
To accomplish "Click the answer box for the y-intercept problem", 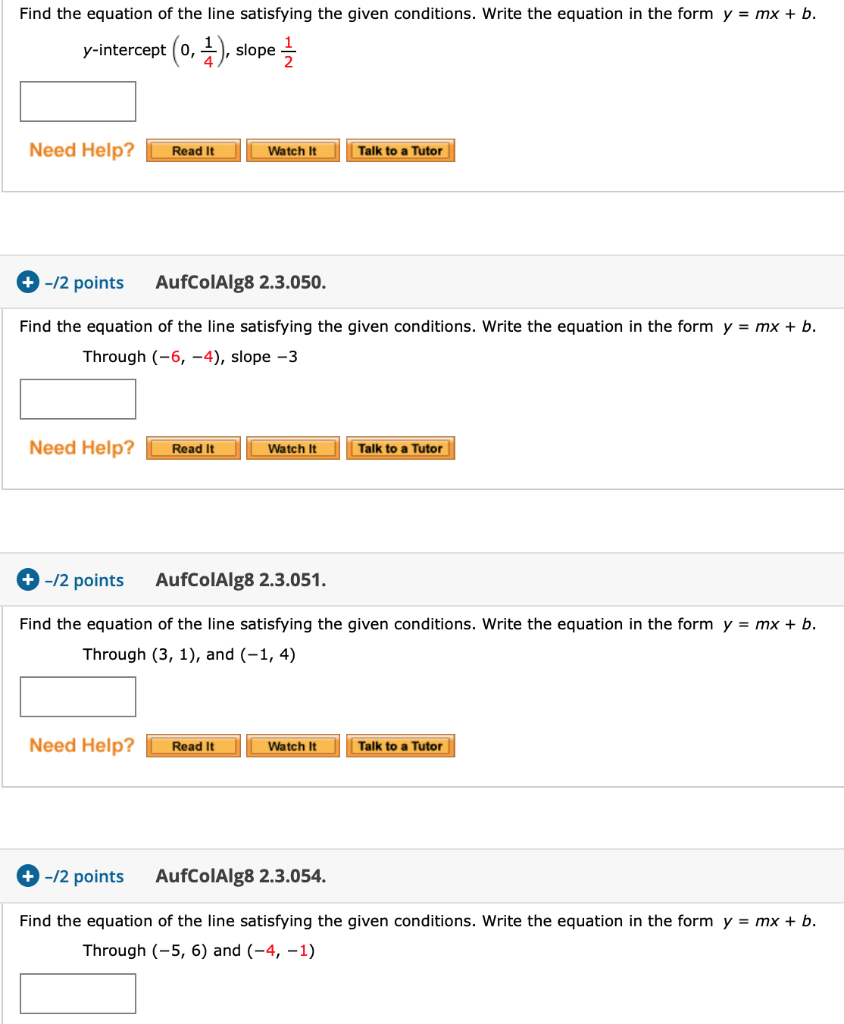I will pos(78,101).
